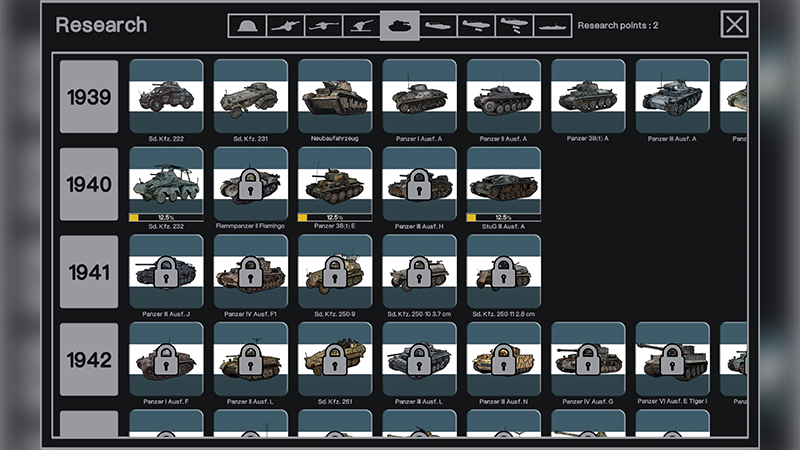
Task: Click the locked Sd.Kfz. 251 halftrack
Action: (x=335, y=359)
